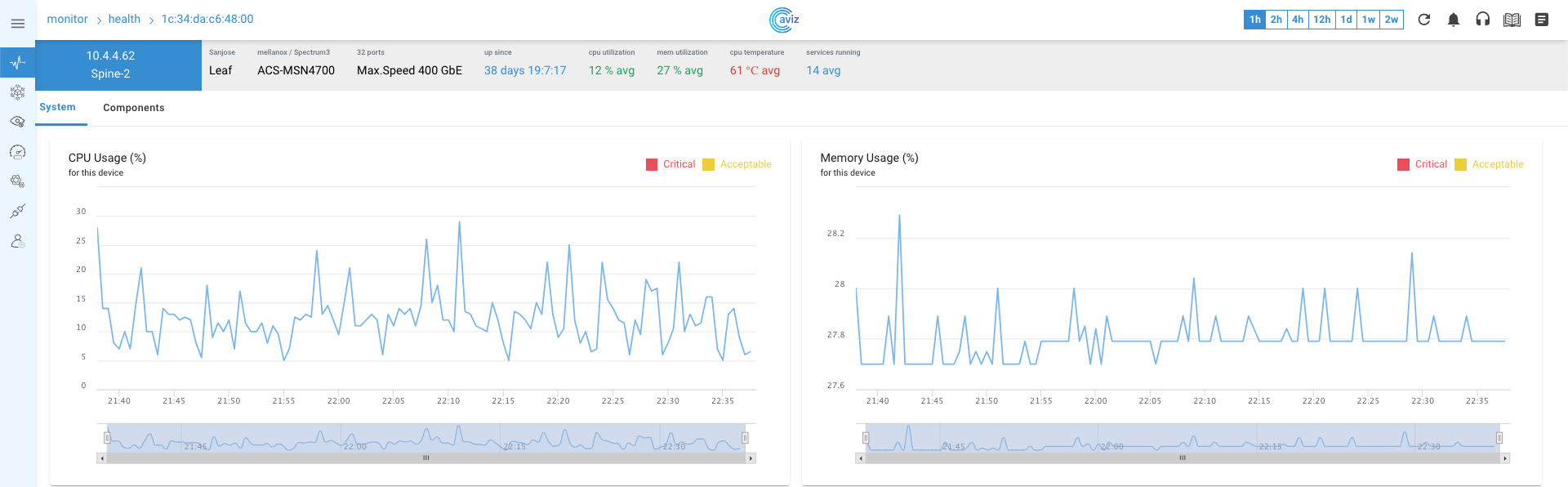Toggle Critical legend in CPU Usage chart
The height and width of the screenshot is (487, 1568).
[x=670, y=164]
